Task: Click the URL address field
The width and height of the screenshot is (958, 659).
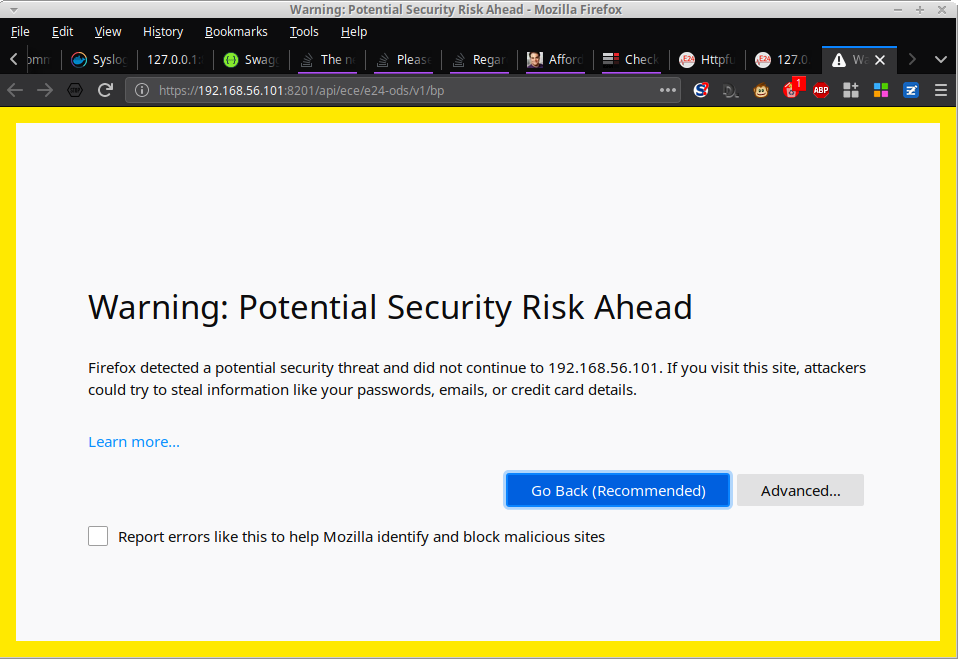Action: click(x=400, y=90)
